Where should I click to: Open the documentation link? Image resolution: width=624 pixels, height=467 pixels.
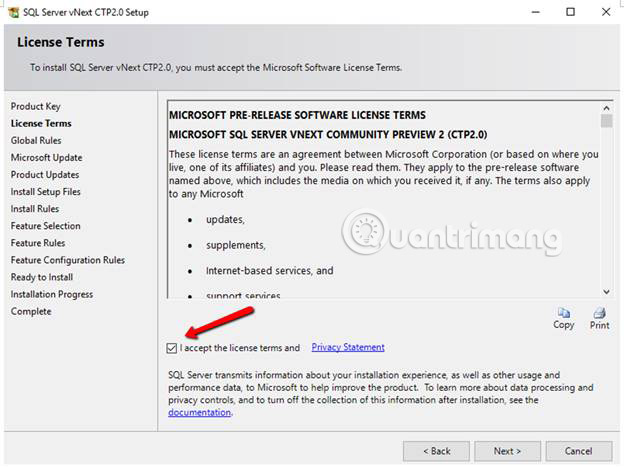pos(199,412)
